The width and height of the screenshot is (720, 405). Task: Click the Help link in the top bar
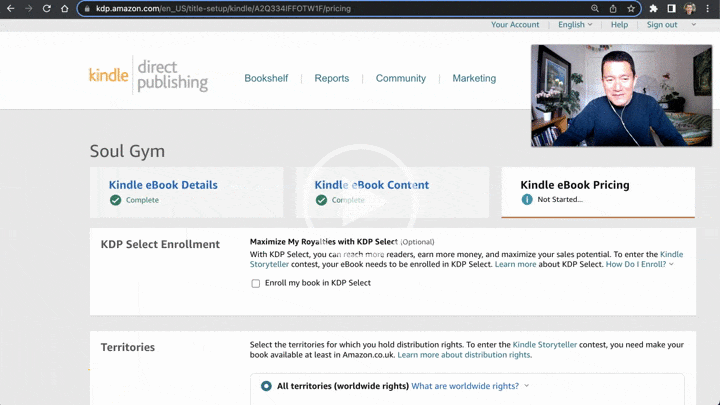(619, 25)
